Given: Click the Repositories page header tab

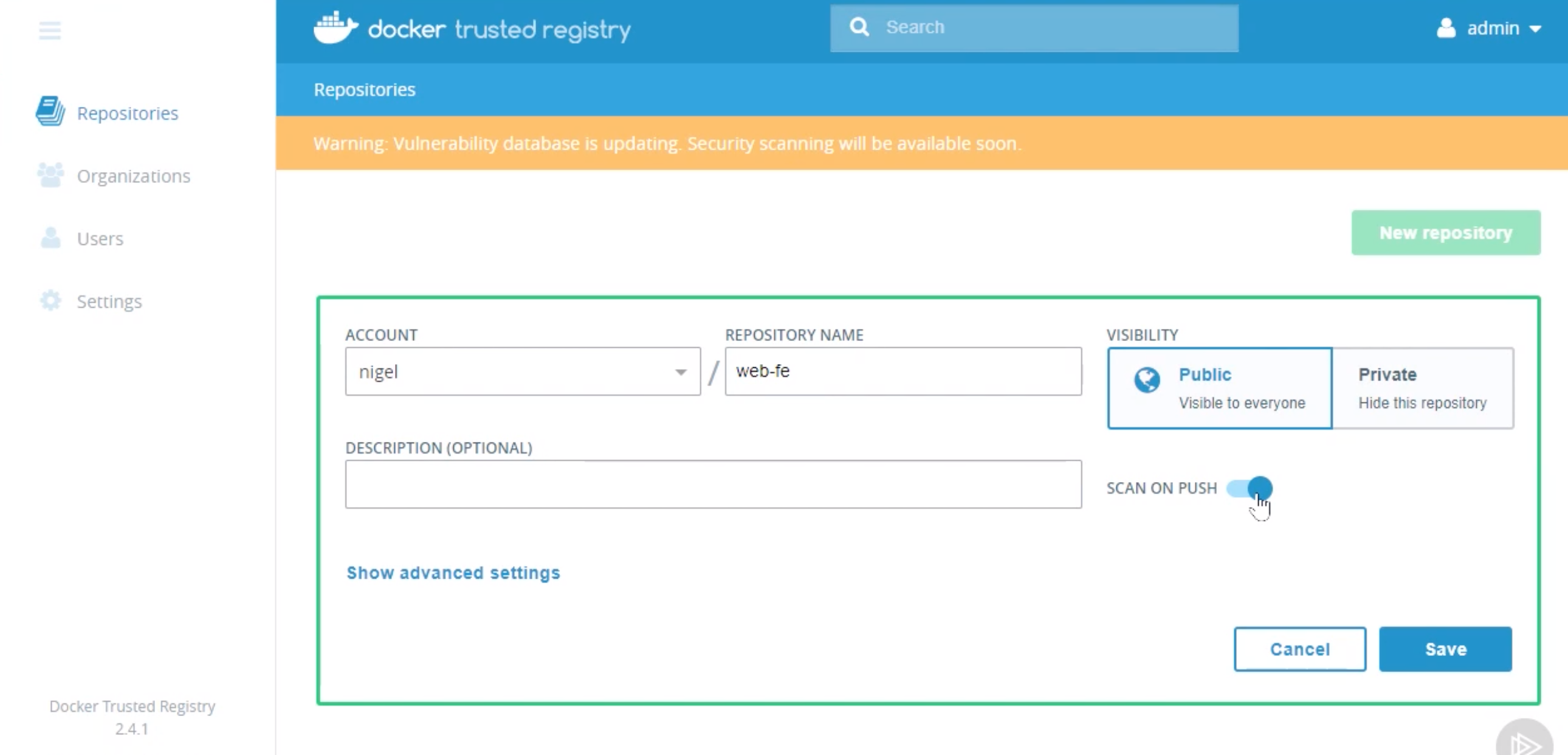Looking at the screenshot, I should 365,89.
